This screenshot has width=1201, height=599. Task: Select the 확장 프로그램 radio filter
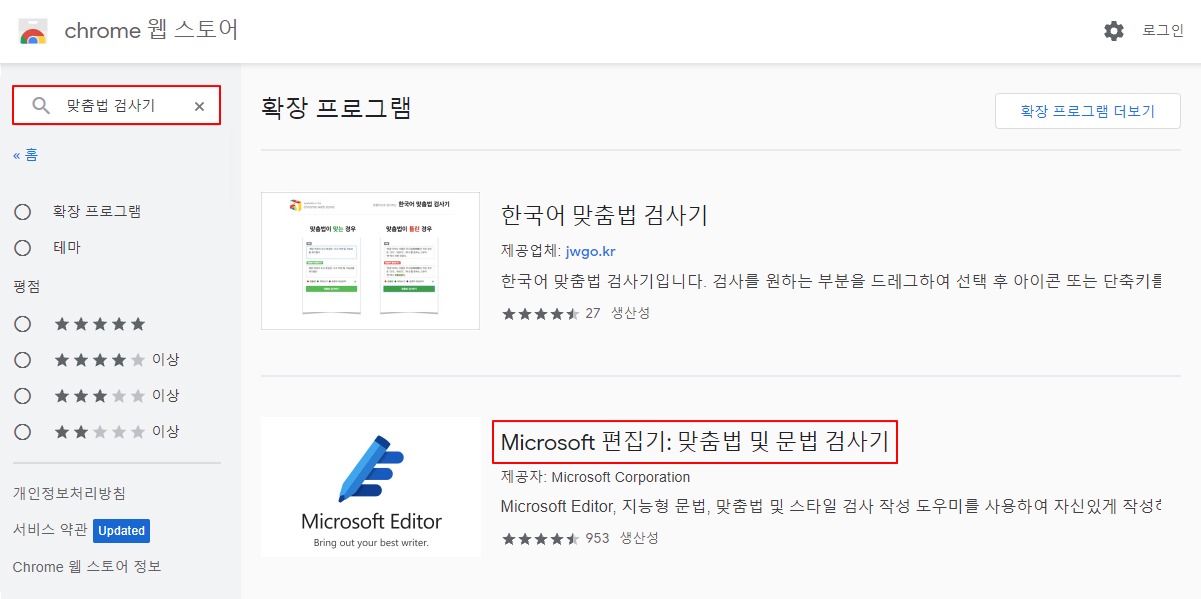pyautogui.click(x=22, y=212)
